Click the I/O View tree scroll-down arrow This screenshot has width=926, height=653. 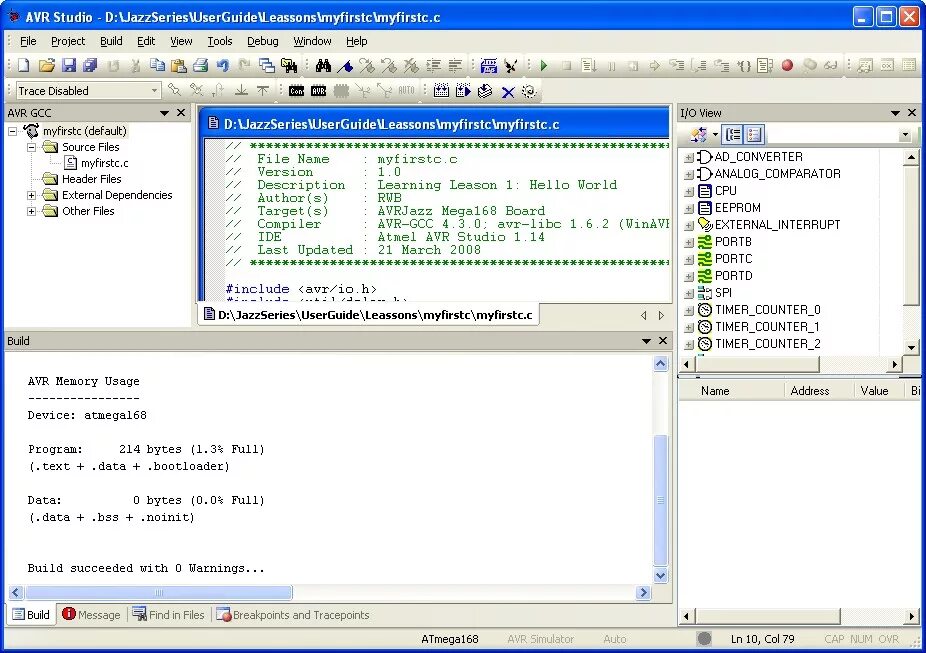point(911,348)
